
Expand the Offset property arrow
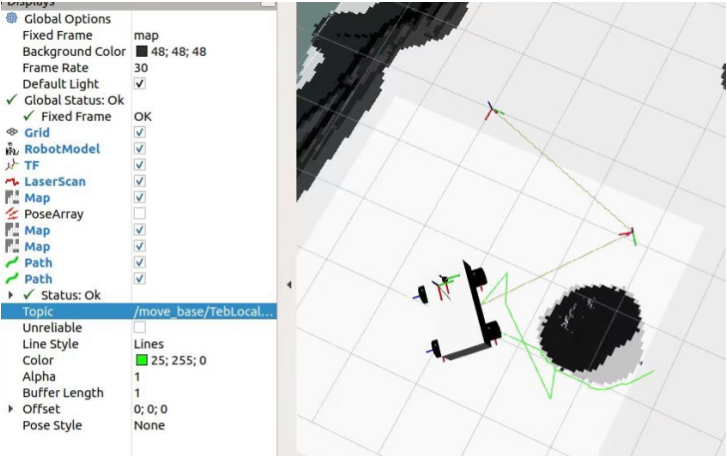coord(12,409)
